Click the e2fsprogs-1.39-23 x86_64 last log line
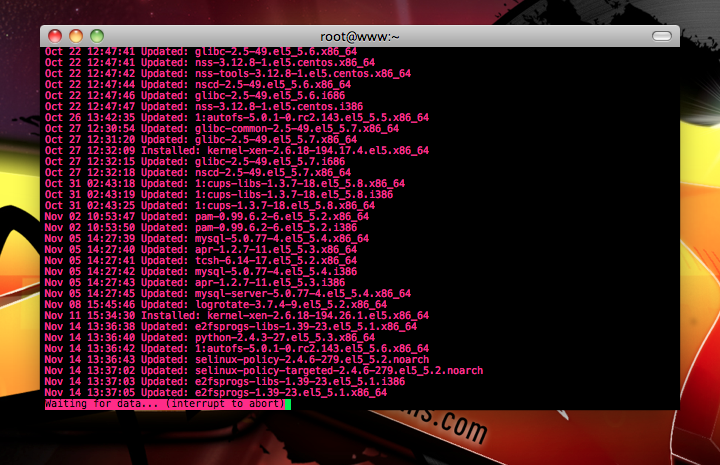The height and width of the screenshot is (465, 720). pyautogui.click(x=216, y=393)
